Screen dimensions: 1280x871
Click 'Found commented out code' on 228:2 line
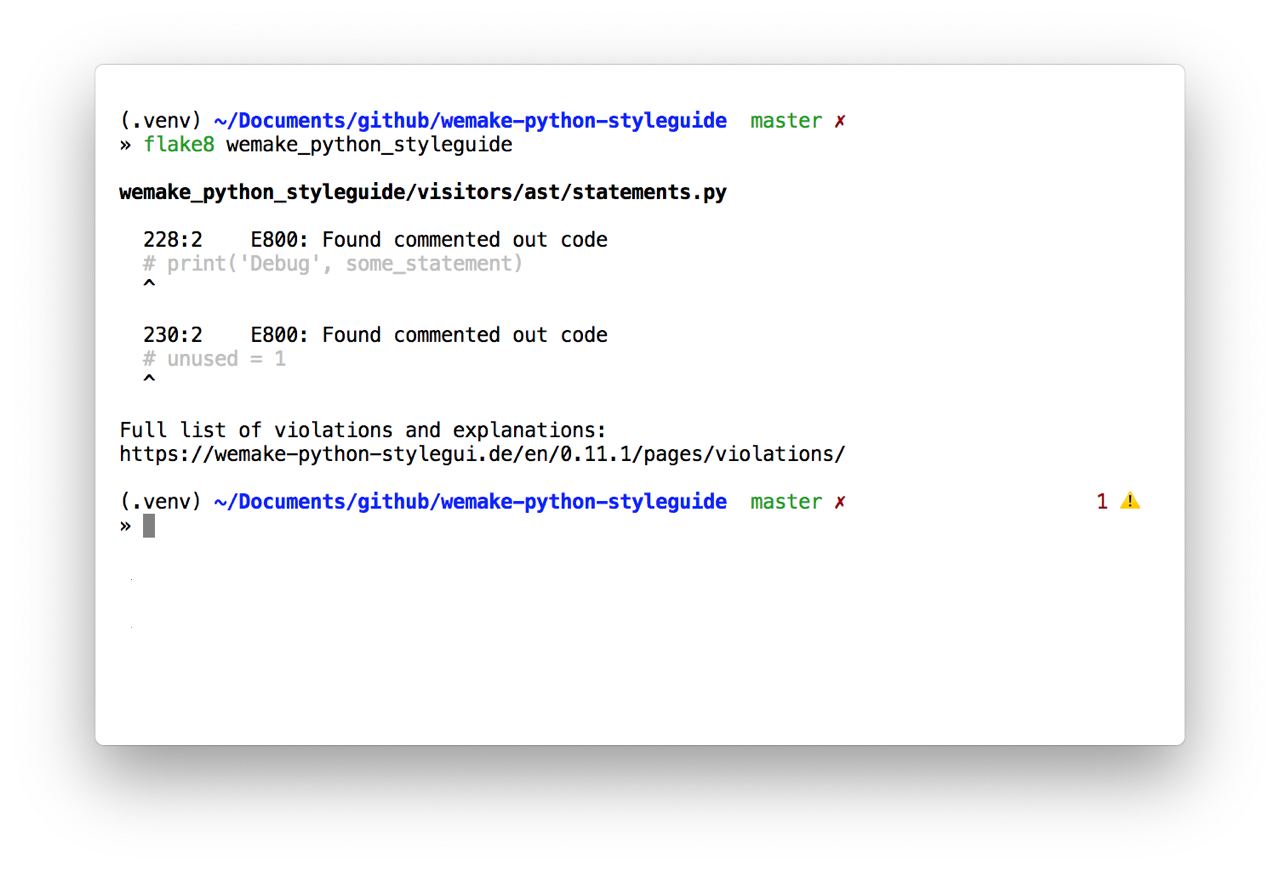click(x=465, y=240)
